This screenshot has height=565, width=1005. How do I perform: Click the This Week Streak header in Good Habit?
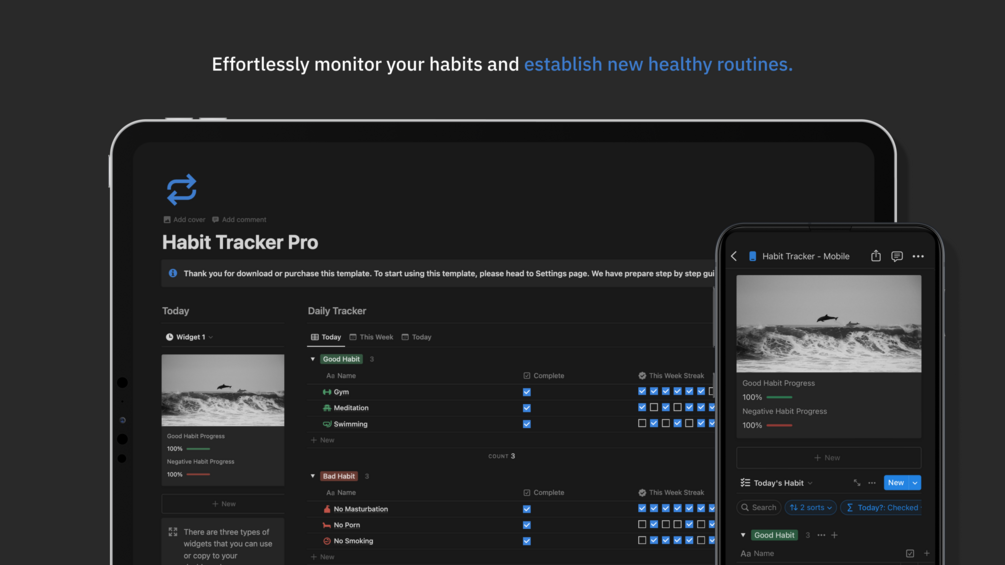point(671,376)
